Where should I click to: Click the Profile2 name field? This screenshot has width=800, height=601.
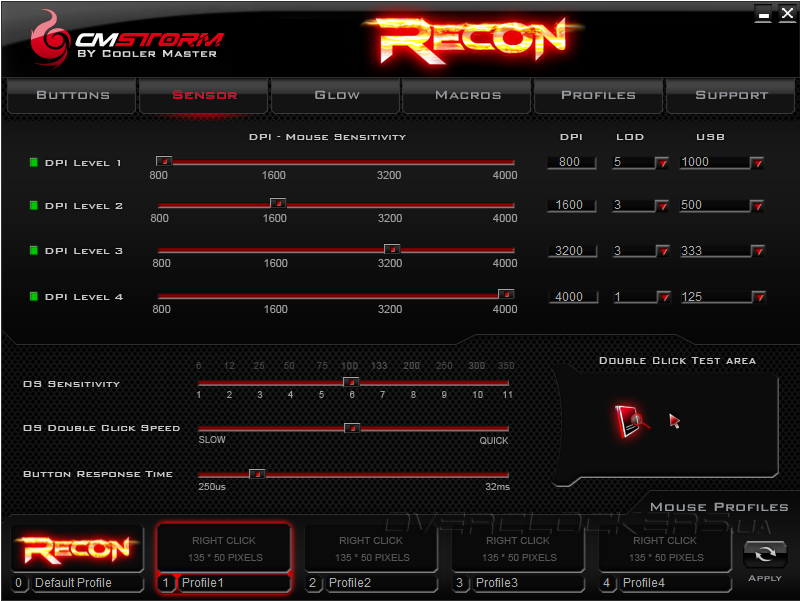(381, 583)
